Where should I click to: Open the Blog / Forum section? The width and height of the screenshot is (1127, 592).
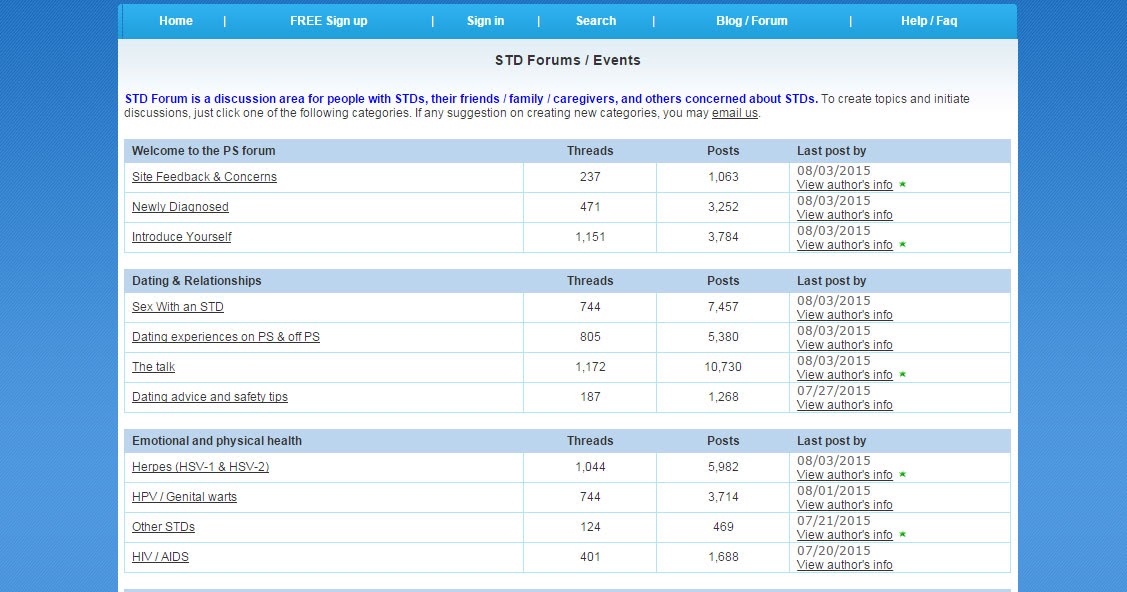[752, 21]
